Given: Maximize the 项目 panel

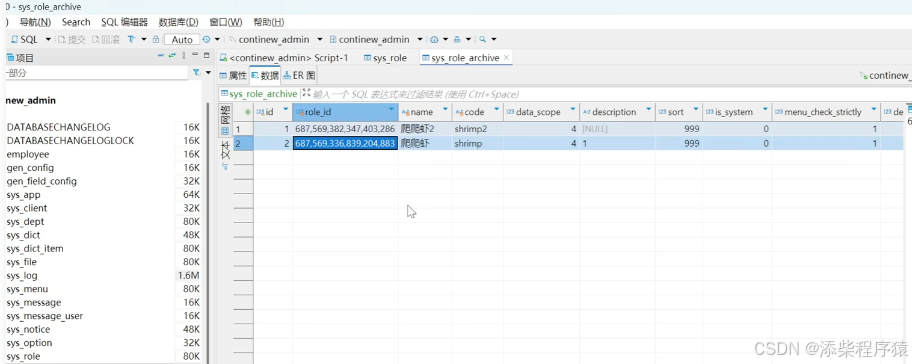Looking at the screenshot, I should [206, 55].
